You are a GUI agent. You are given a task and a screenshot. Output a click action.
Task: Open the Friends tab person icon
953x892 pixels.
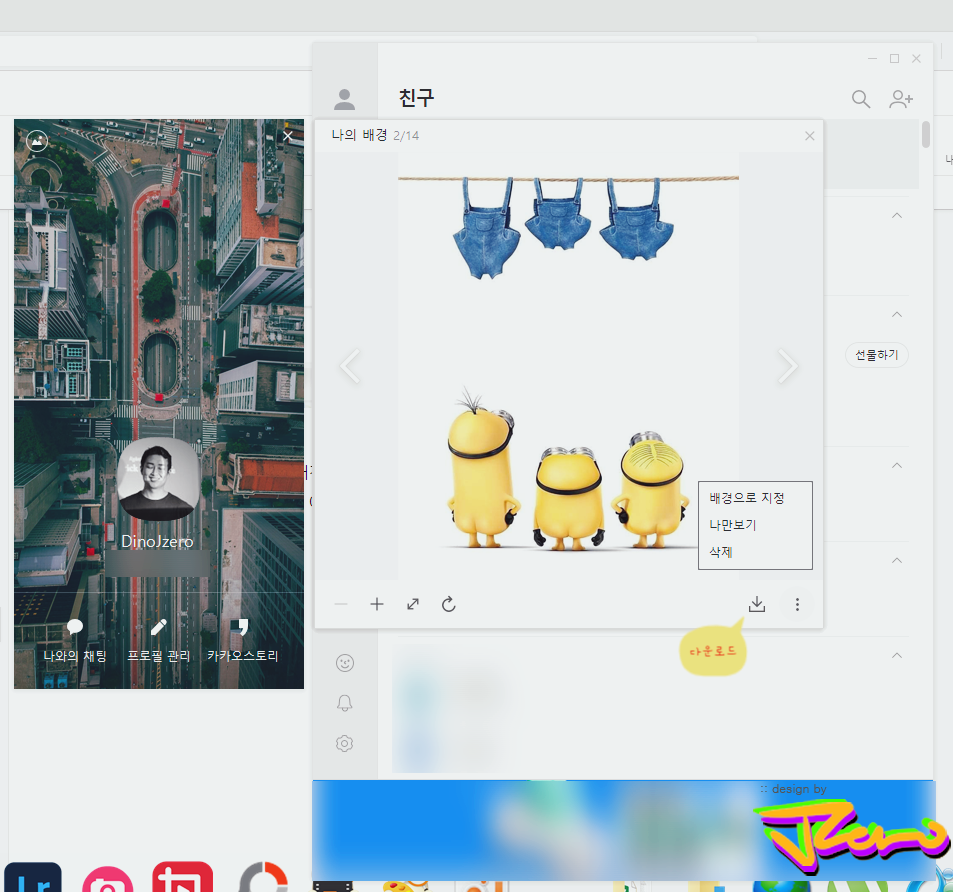[x=344, y=99]
